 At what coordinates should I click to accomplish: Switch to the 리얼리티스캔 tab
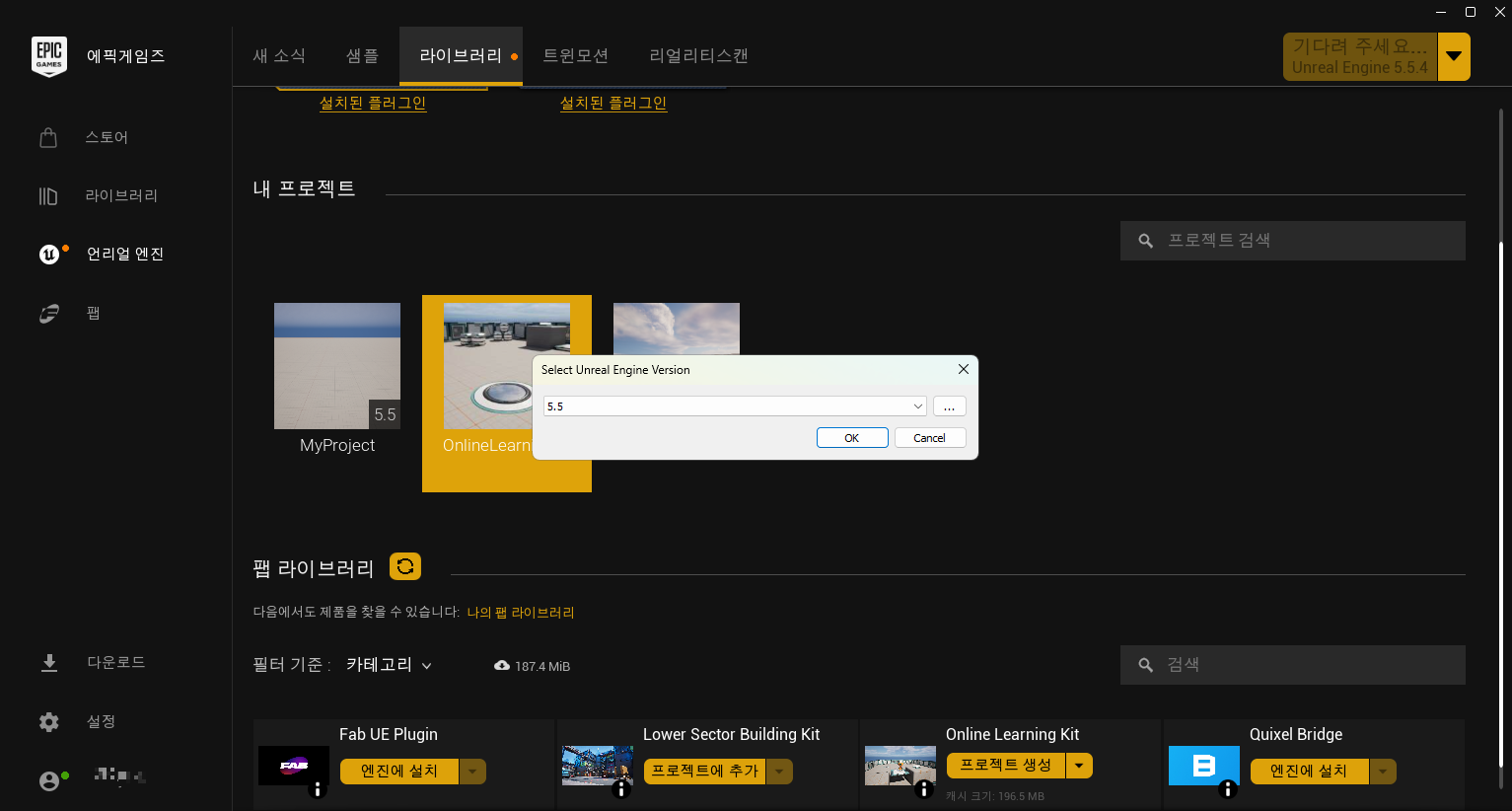pyautogui.click(x=698, y=56)
